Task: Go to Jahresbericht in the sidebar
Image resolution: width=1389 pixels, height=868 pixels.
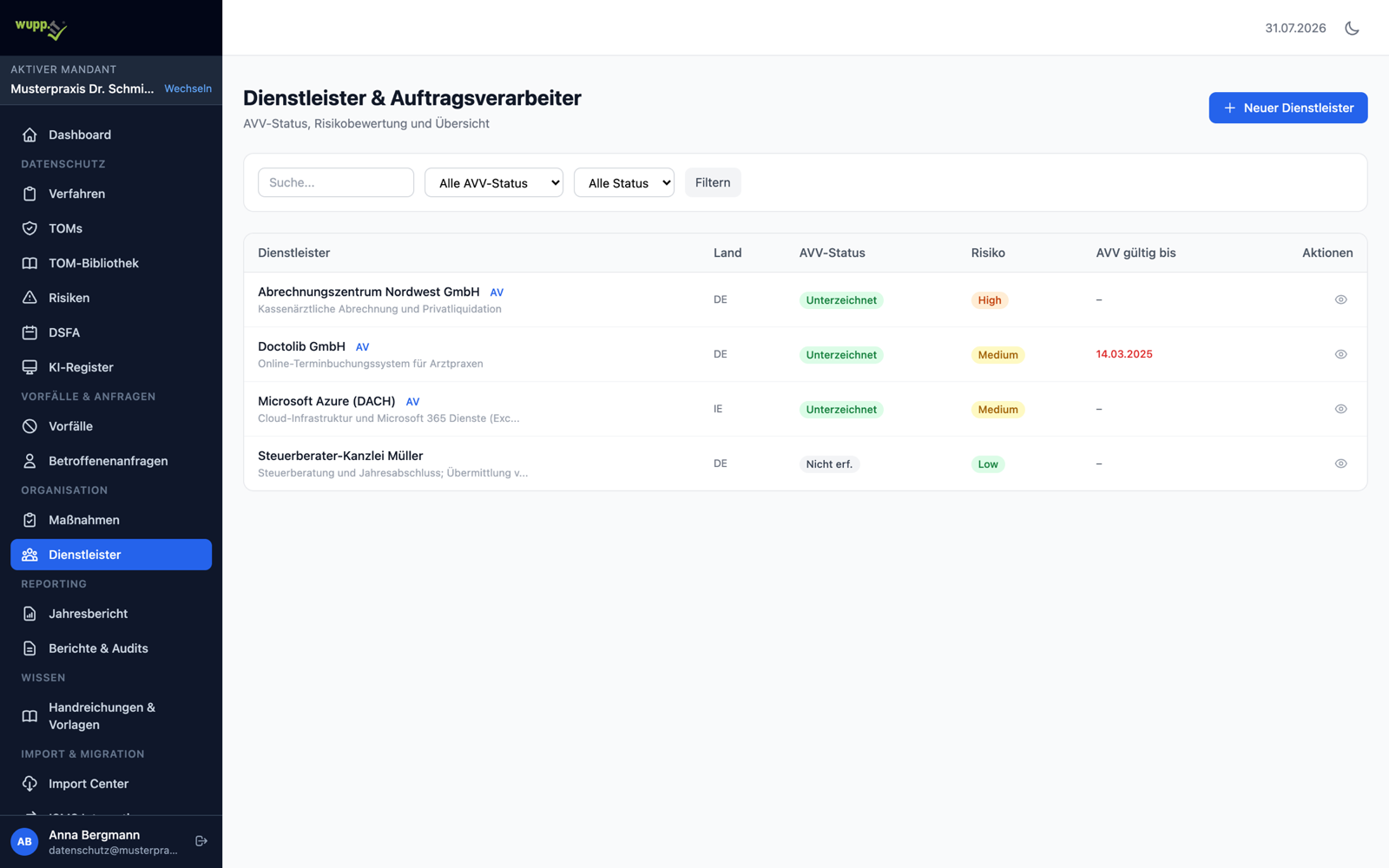Action: [111, 614]
